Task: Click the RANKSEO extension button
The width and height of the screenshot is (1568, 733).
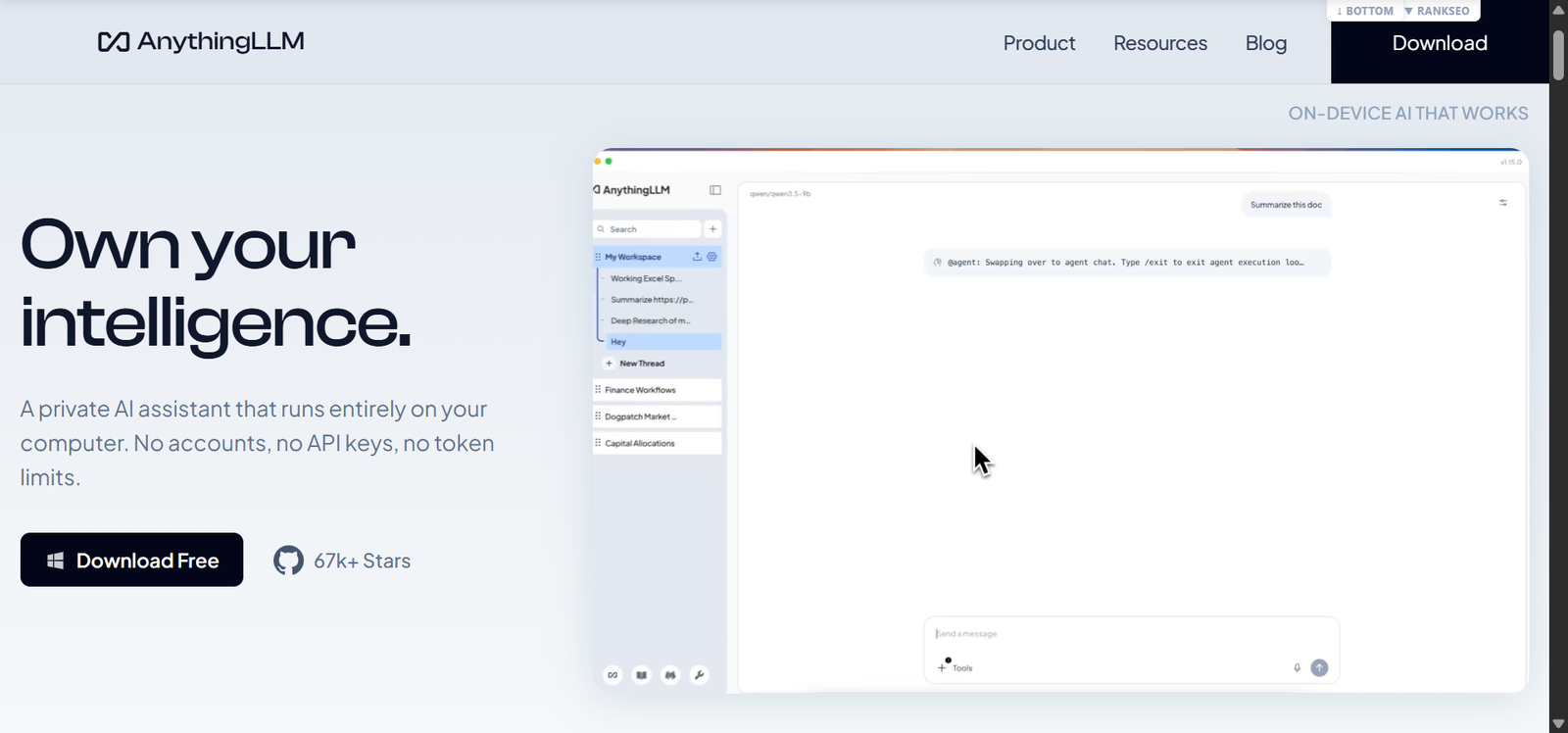Action: point(1437,11)
